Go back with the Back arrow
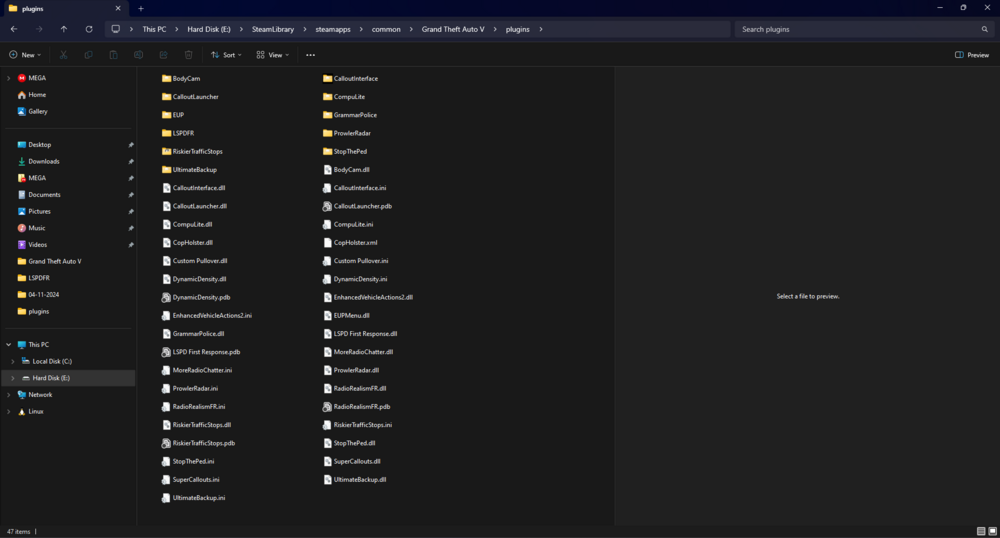 coord(14,29)
